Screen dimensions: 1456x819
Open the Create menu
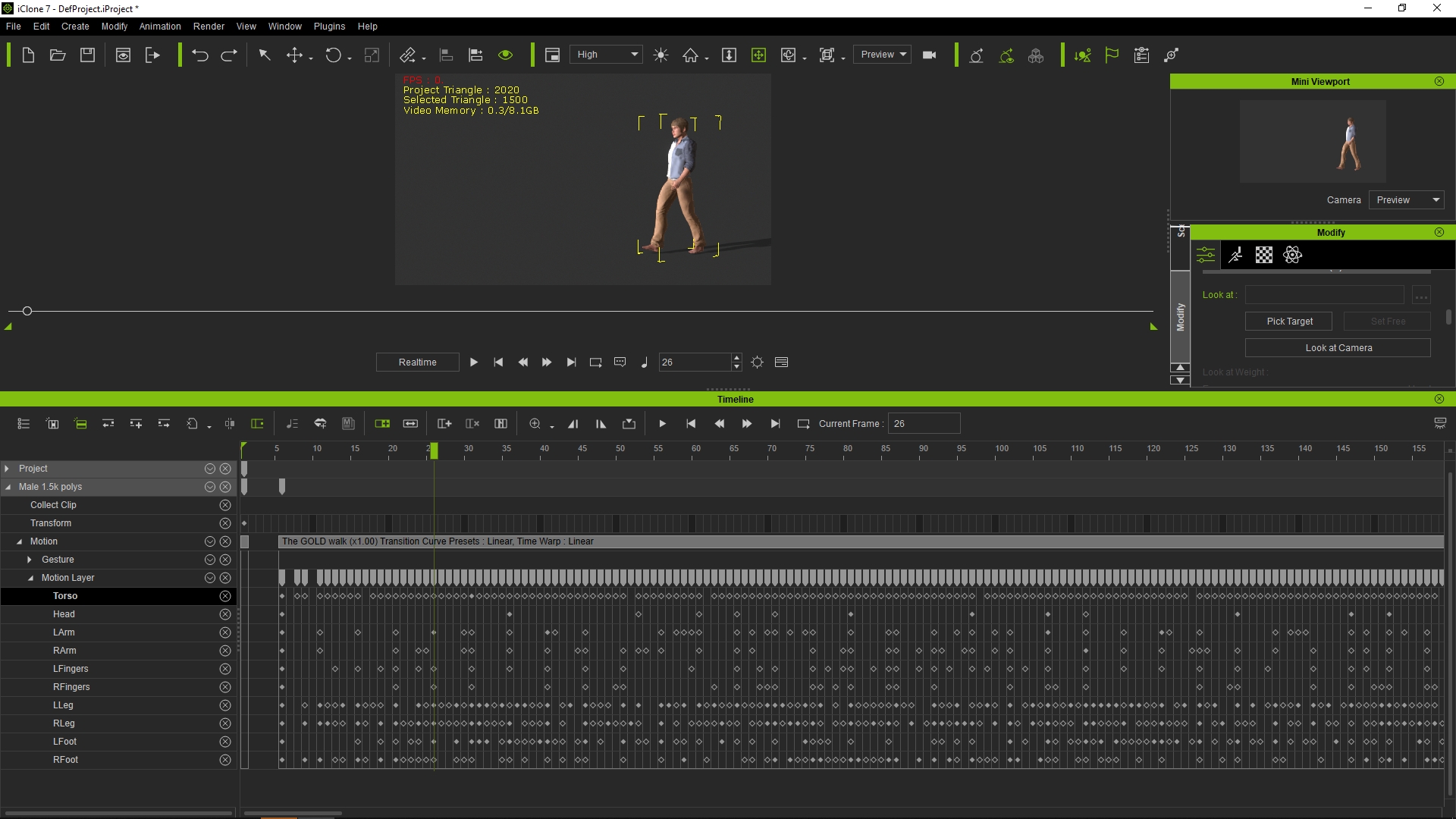coord(75,27)
